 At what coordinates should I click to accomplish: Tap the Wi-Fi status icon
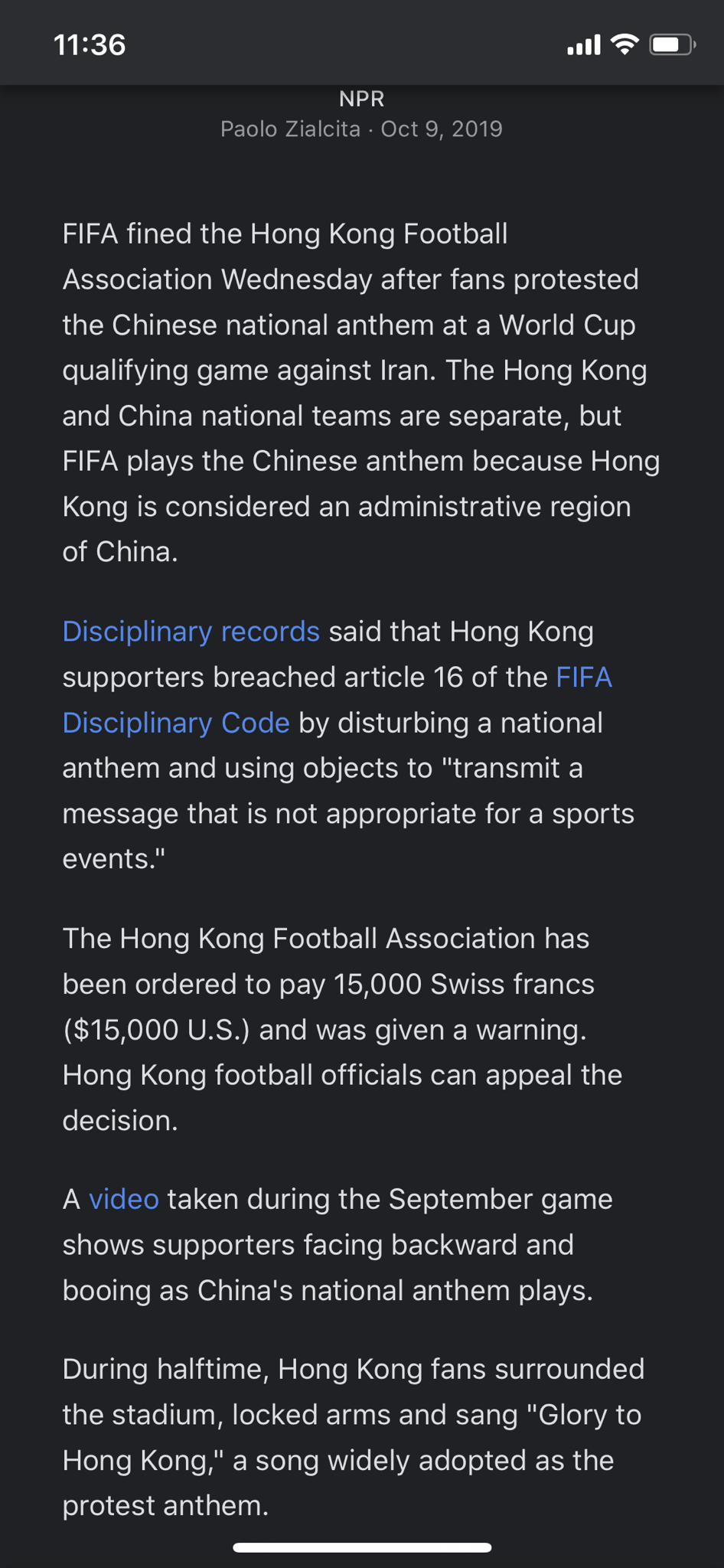tap(625, 45)
